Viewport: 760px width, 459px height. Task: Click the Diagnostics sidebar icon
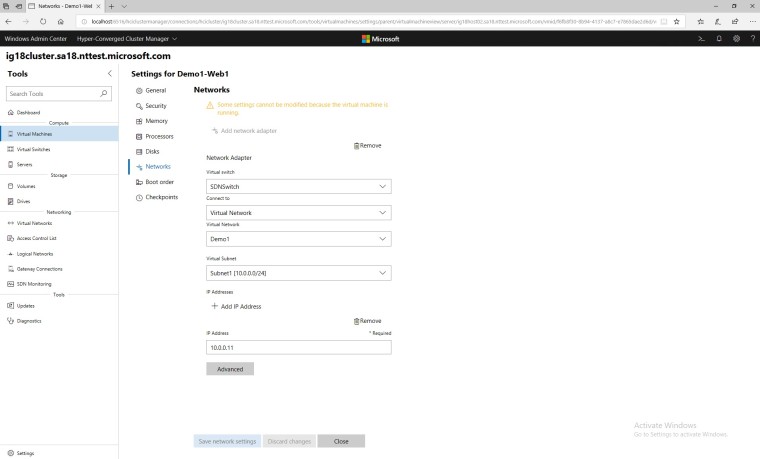tap(11, 320)
